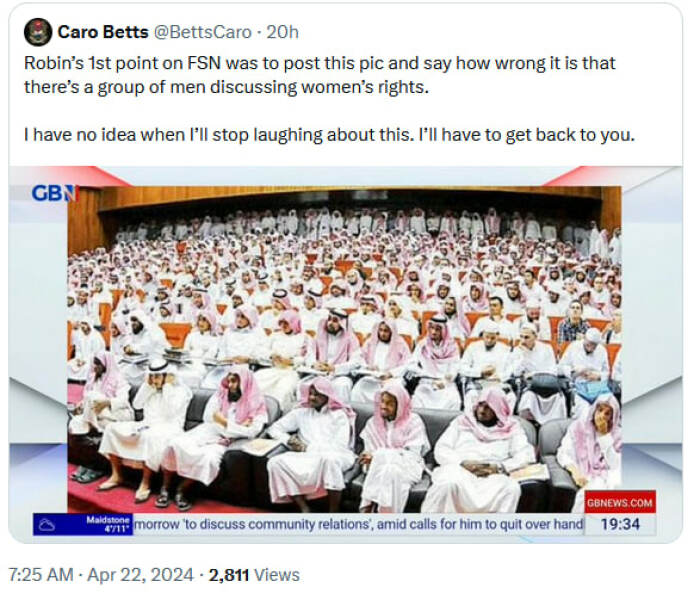Click the red corner graphic top-left of image
700x600 pixels.
pyautogui.click(x=94, y=176)
